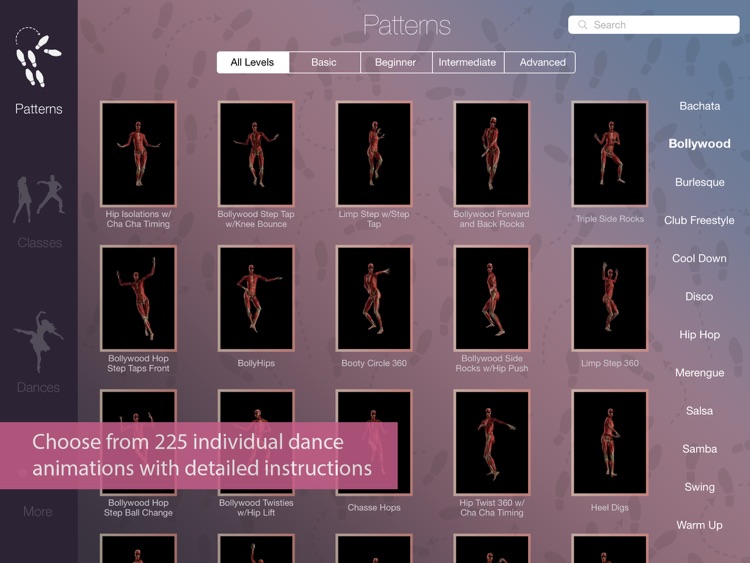Open Hip Isolations w/ Cha Cha Timing thumbnail
The width and height of the screenshot is (750, 563).
click(x=138, y=154)
